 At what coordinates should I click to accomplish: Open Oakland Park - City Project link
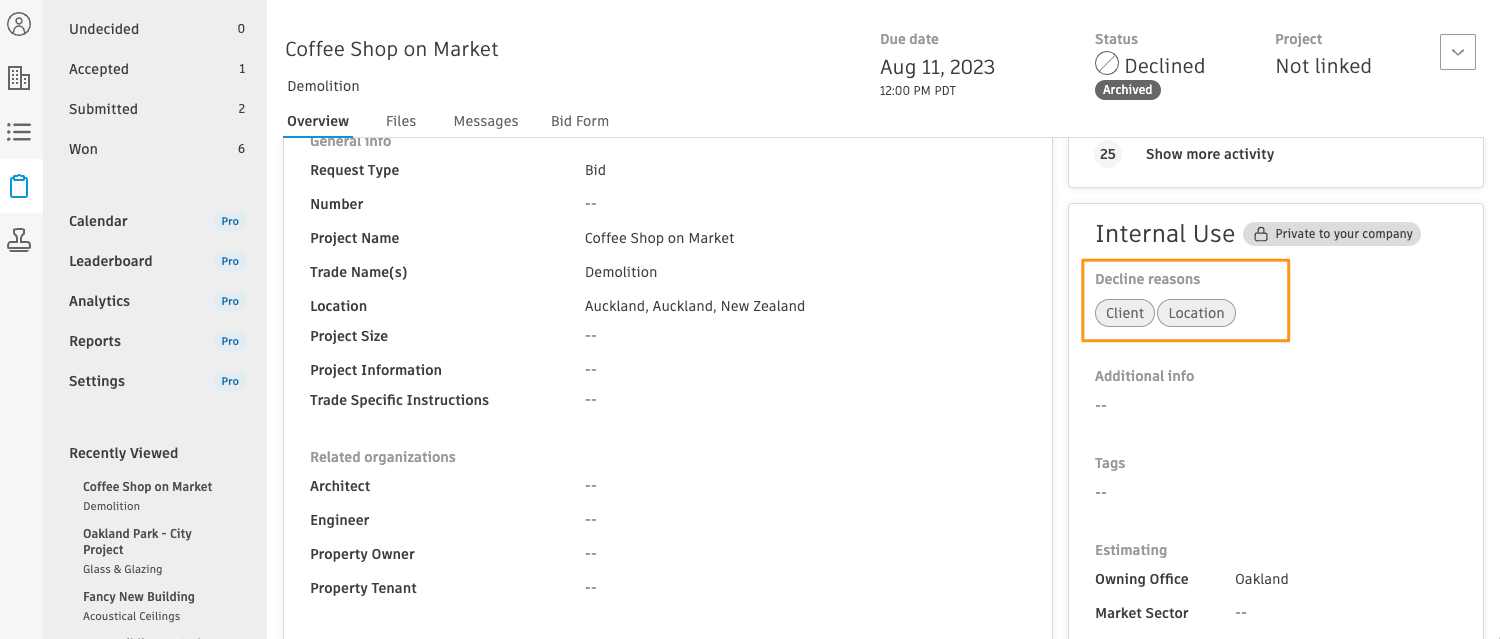tap(137, 541)
